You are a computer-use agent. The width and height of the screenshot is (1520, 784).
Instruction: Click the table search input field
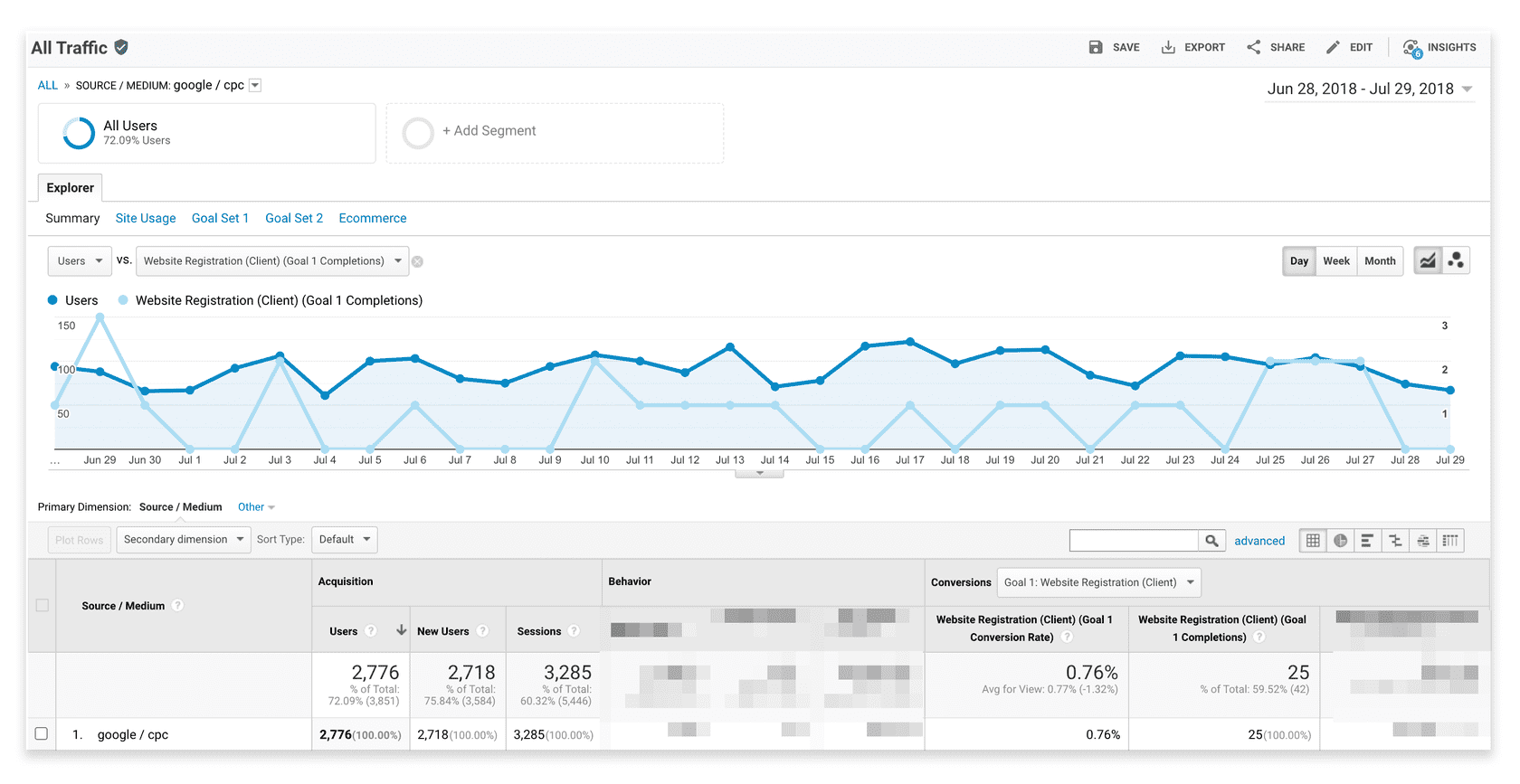1134,541
